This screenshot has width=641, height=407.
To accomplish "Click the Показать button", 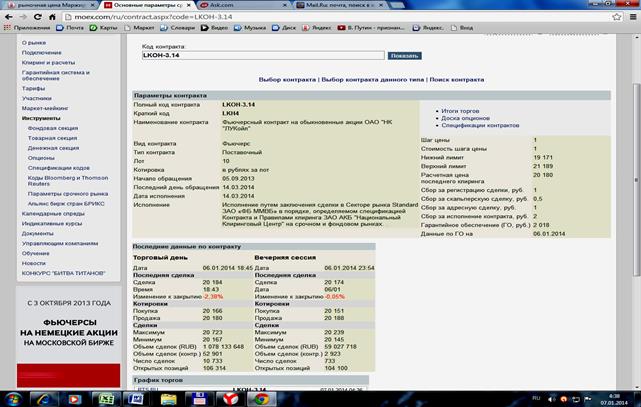I will pos(404,56).
